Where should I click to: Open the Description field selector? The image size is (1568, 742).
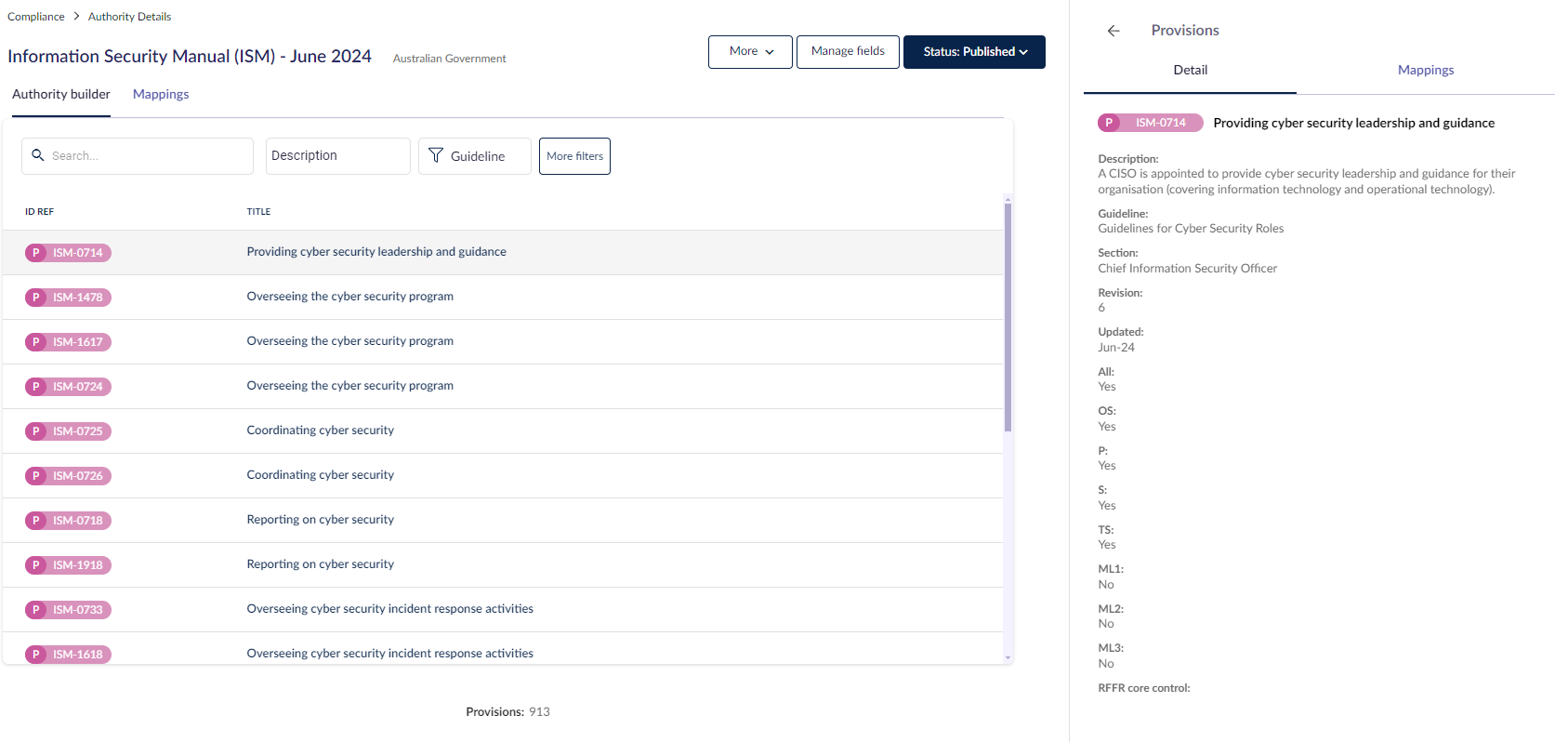click(338, 156)
